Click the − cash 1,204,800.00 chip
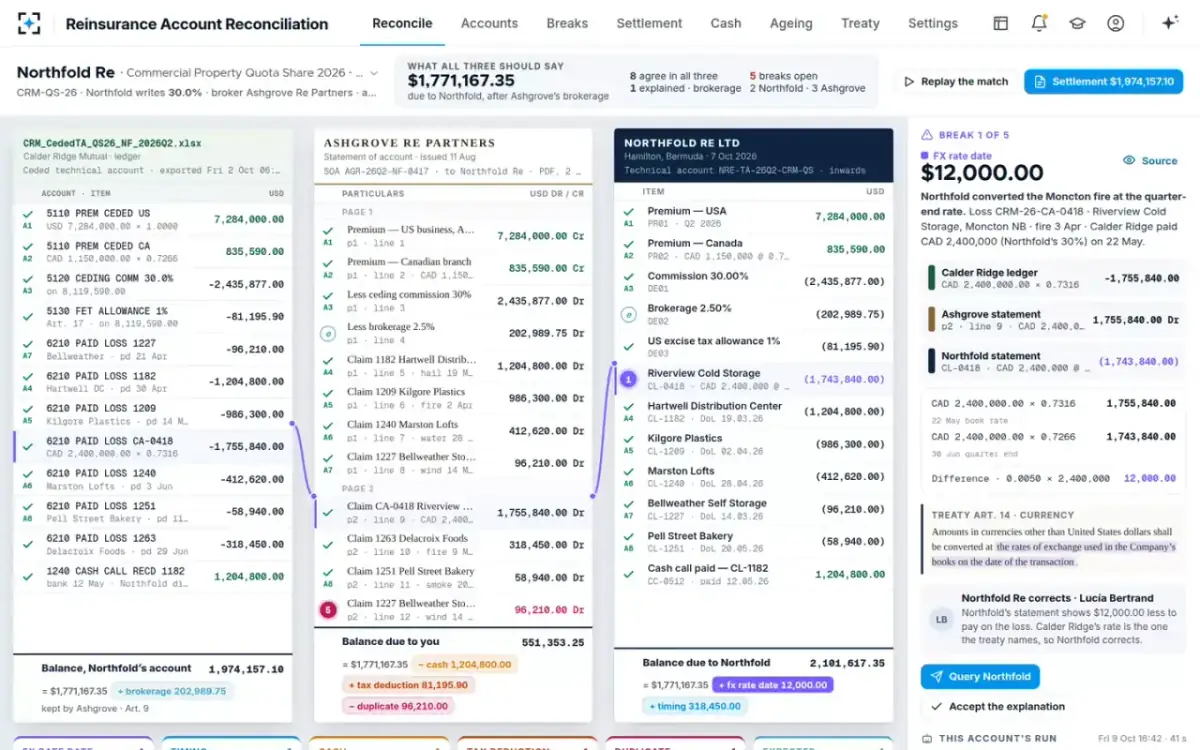 click(x=464, y=664)
